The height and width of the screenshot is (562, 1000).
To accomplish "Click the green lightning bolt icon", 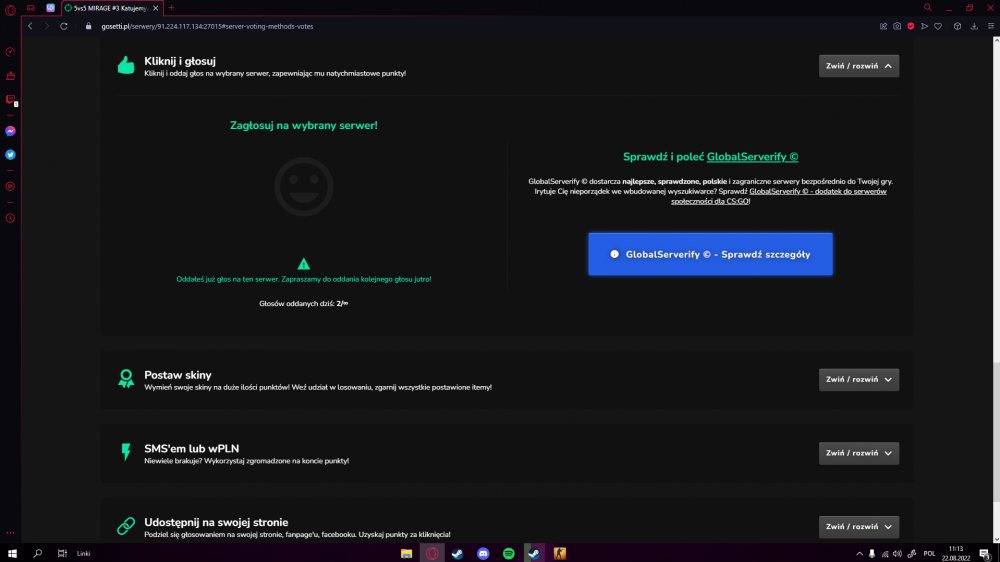I will click(126, 452).
